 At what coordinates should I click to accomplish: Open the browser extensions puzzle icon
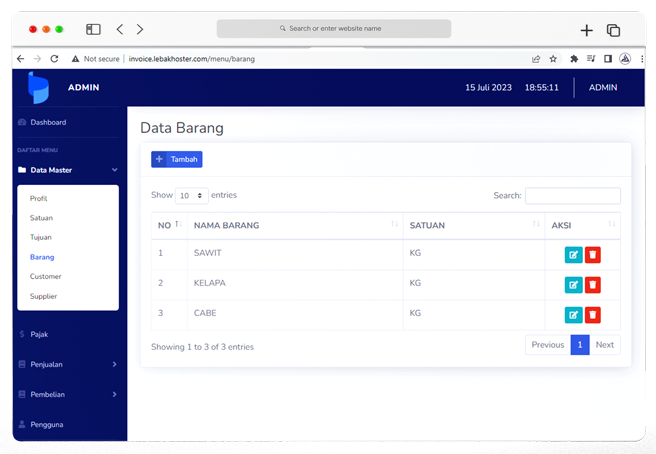point(574,59)
